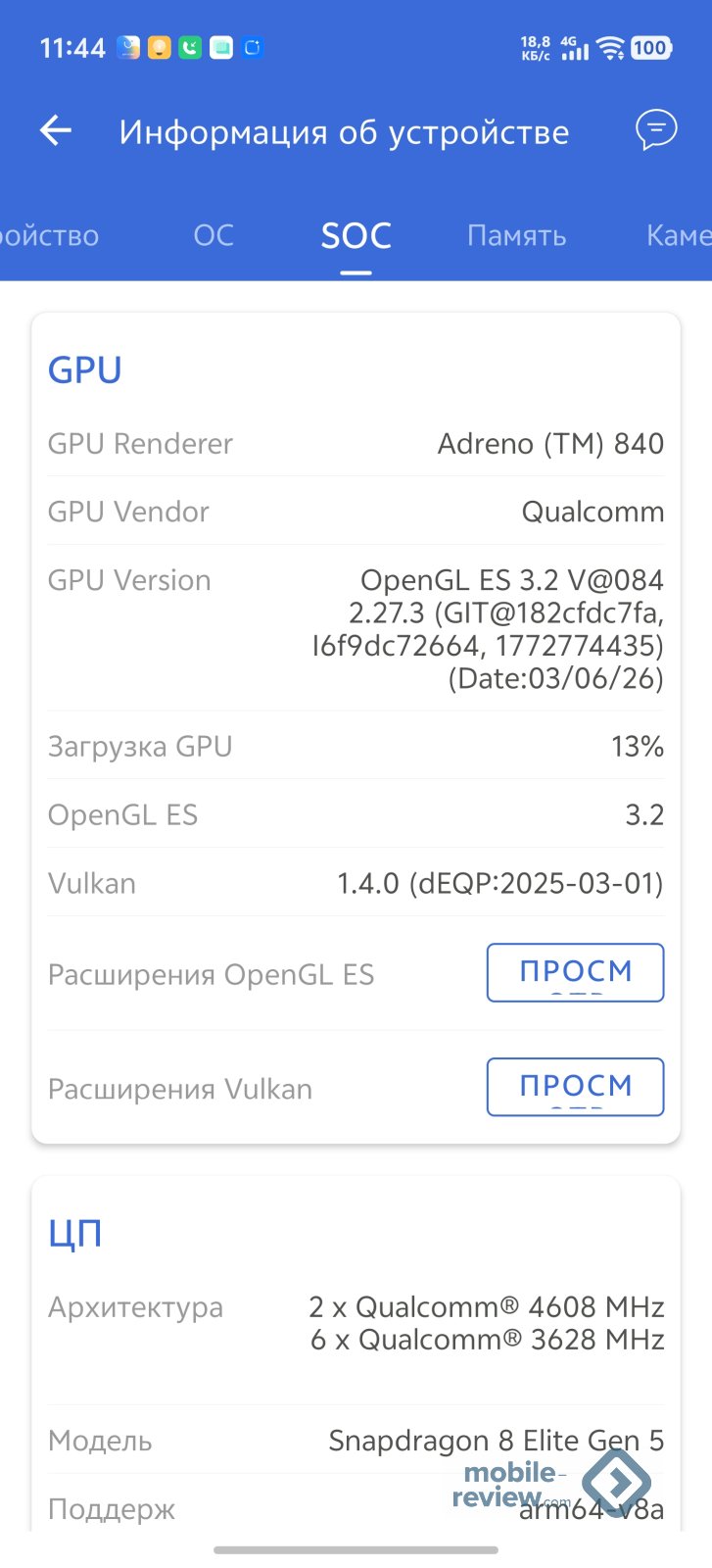Viewport: 712px width, 1568px height.
Task: View Vulkan extensions list
Action: coord(575,1087)
